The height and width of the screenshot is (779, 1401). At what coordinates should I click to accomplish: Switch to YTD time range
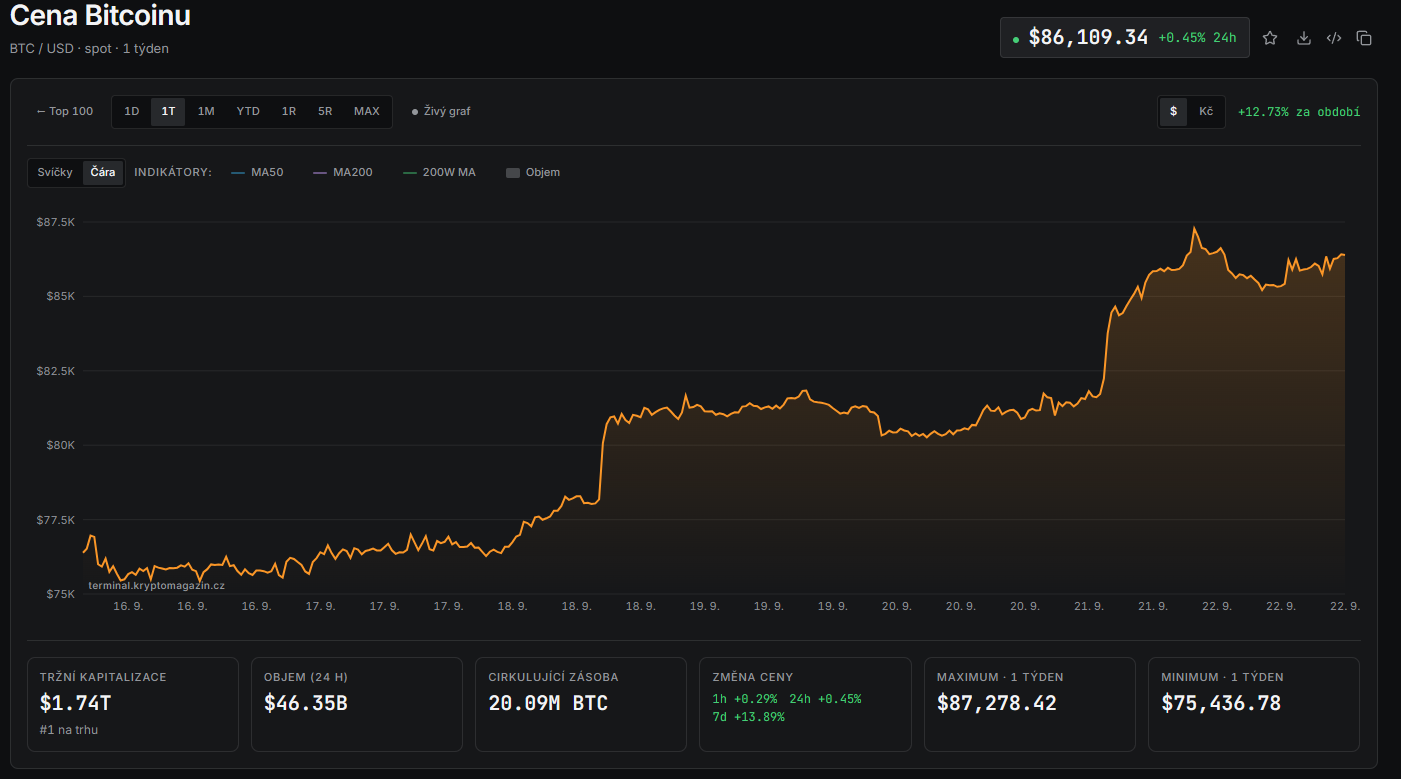point(248,111)
